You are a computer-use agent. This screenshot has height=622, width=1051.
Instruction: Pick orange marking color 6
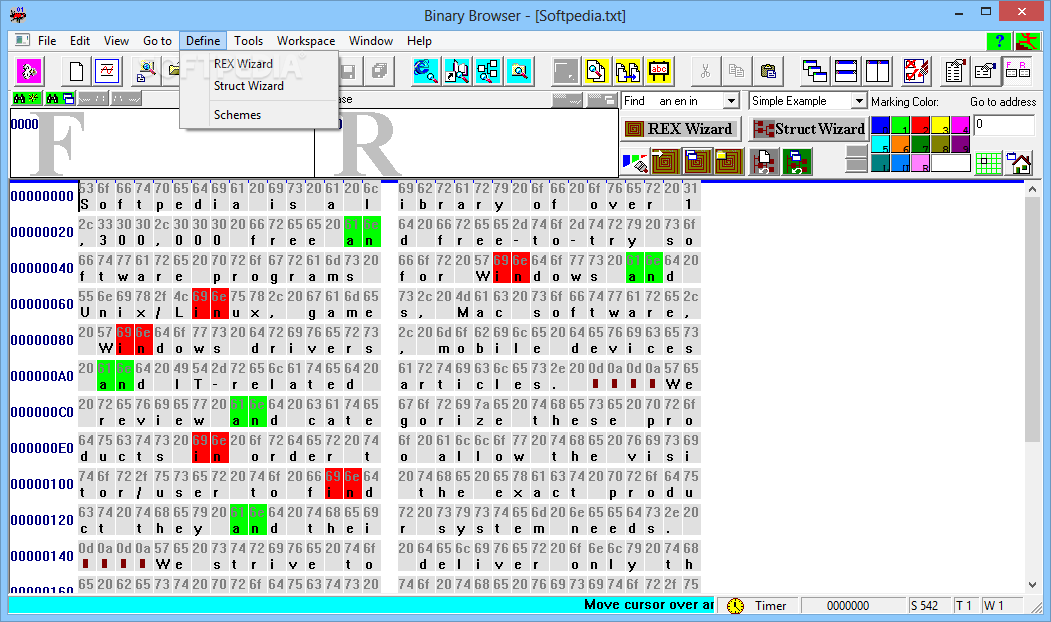point(900,144)
